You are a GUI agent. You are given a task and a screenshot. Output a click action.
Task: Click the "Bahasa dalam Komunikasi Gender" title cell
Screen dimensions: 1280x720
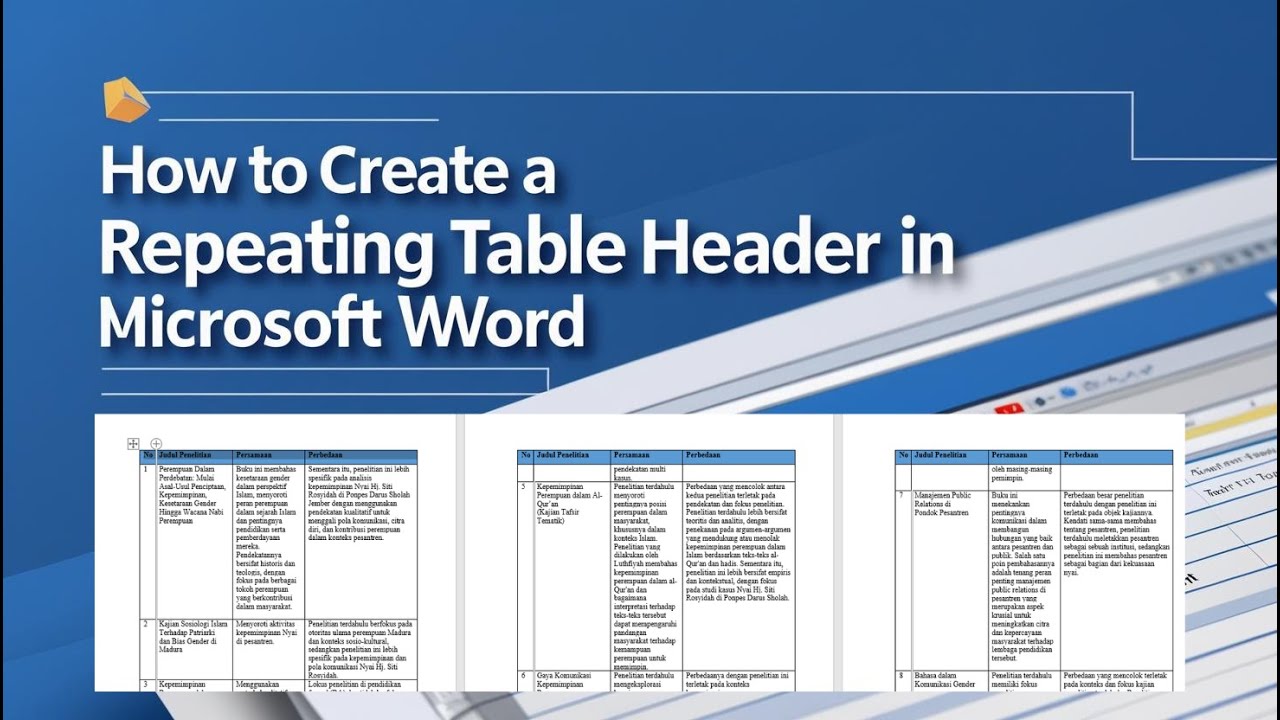(x=950, y=680)
